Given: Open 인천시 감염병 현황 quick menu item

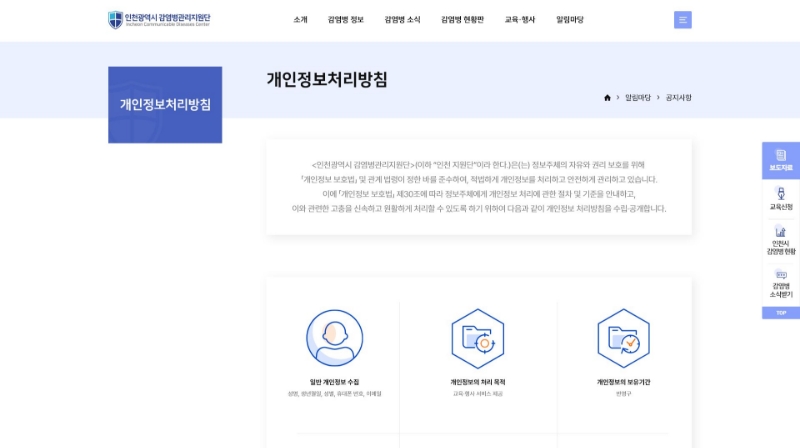Looking at the screenshot, I should click(781, 240).
